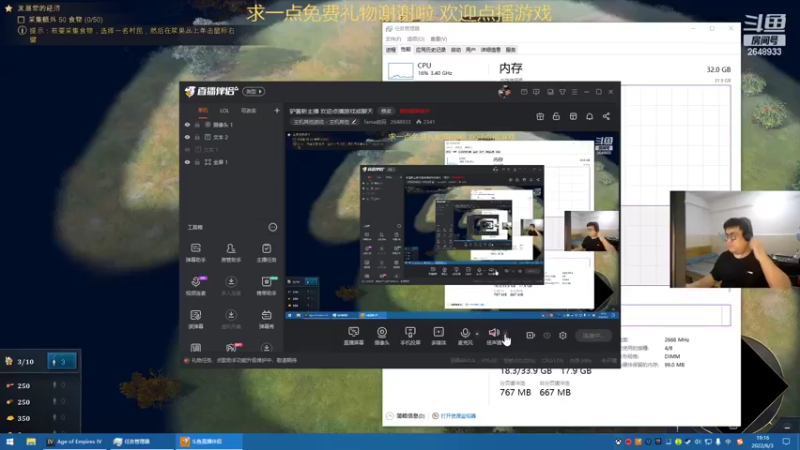Click the lock icon in the header row

pos(556,116)
